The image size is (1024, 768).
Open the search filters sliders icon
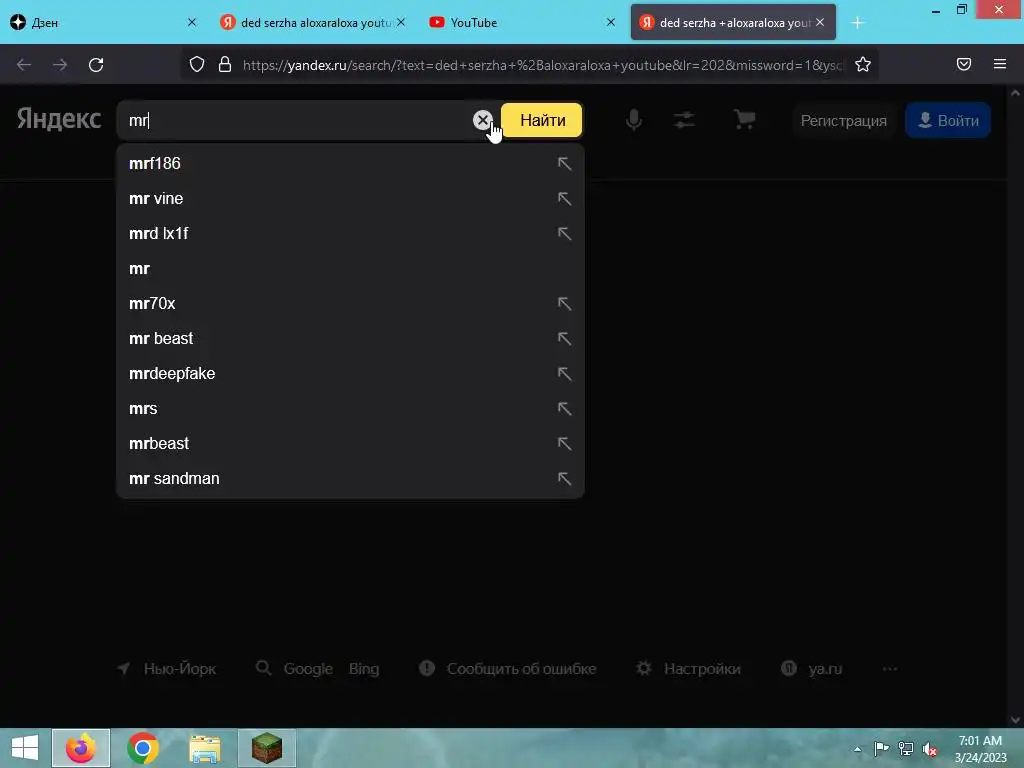(684, 120)
